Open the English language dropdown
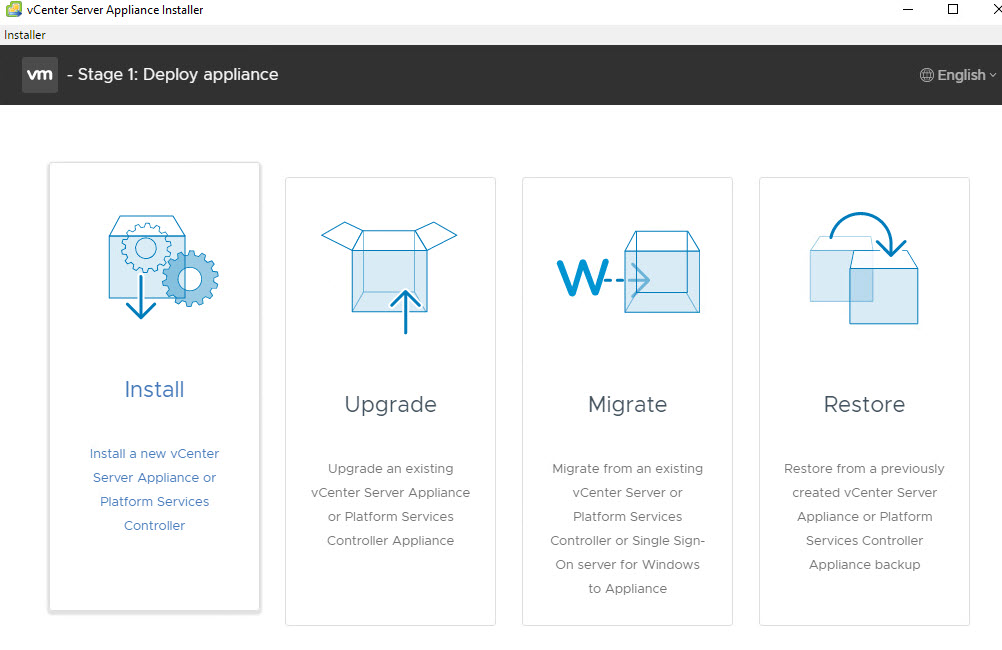 pyautogui.click(x=960, y=75)
